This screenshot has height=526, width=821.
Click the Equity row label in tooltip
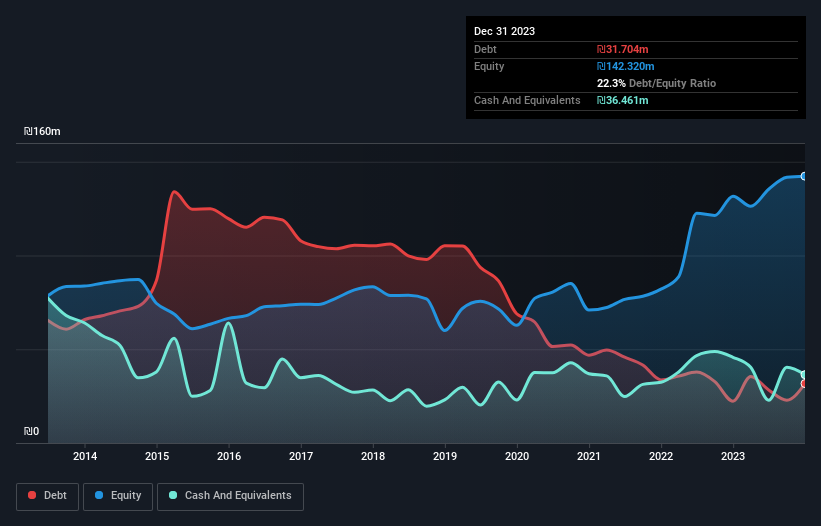[489, 66]
